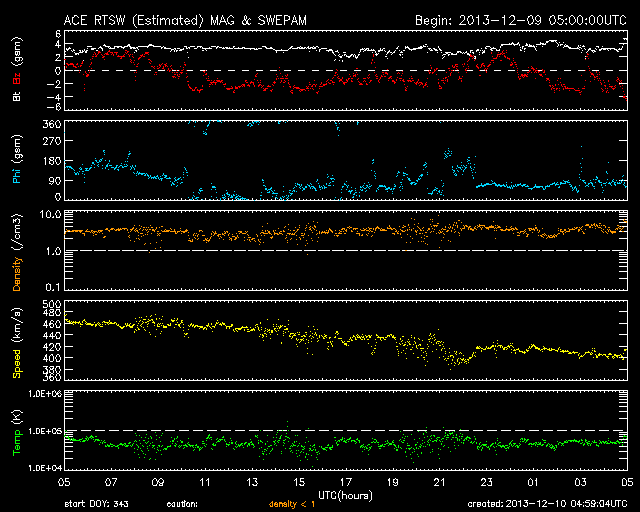Click the '480' tick on the Speed axis
640x512 pixels.
(52, 313)
